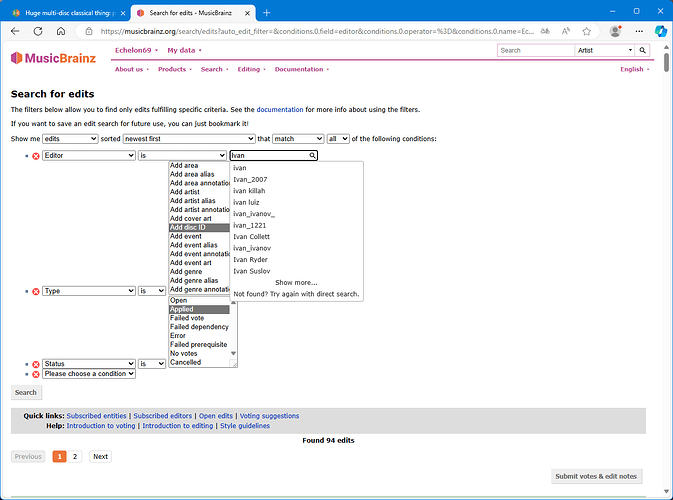Open the Status field dropdown
This screenshot has height=500, width=673.
[x=89, y=364]
